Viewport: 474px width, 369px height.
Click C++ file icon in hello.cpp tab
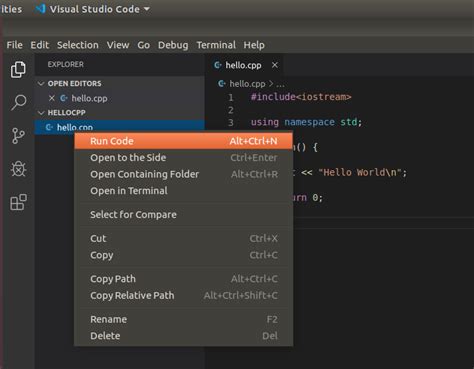tap(218, 65)
